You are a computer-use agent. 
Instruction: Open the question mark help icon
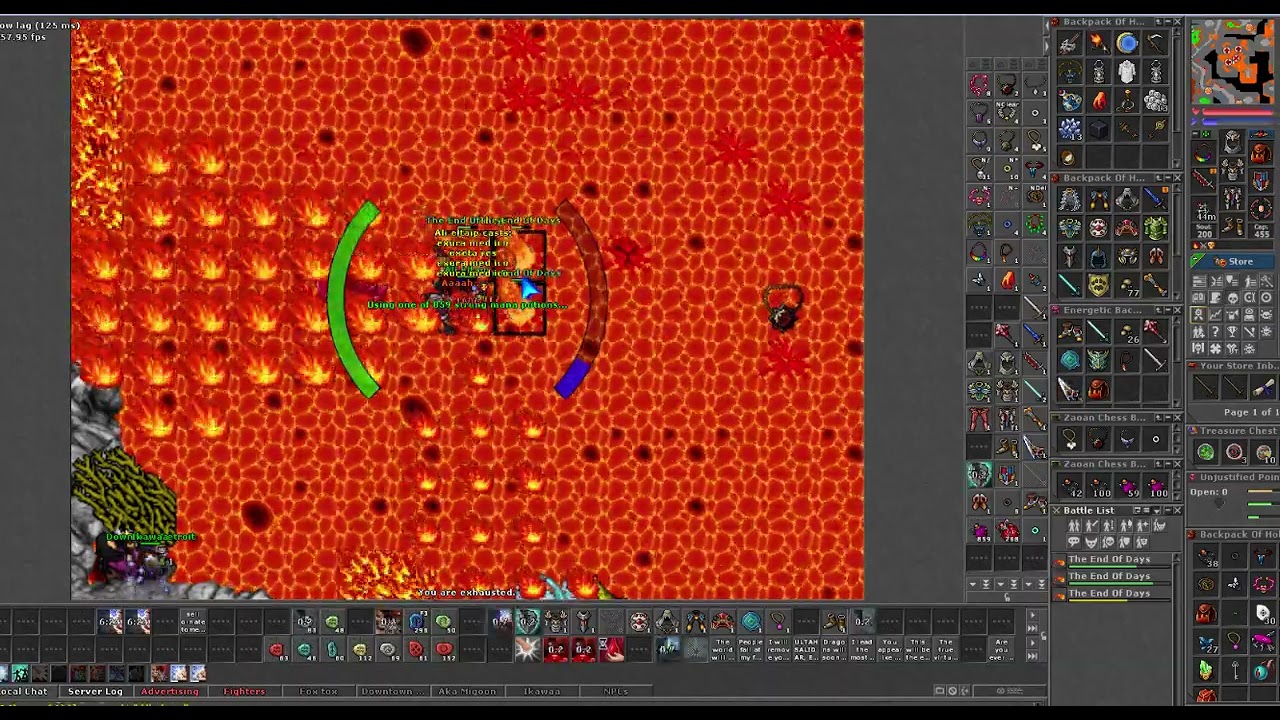1215,331
